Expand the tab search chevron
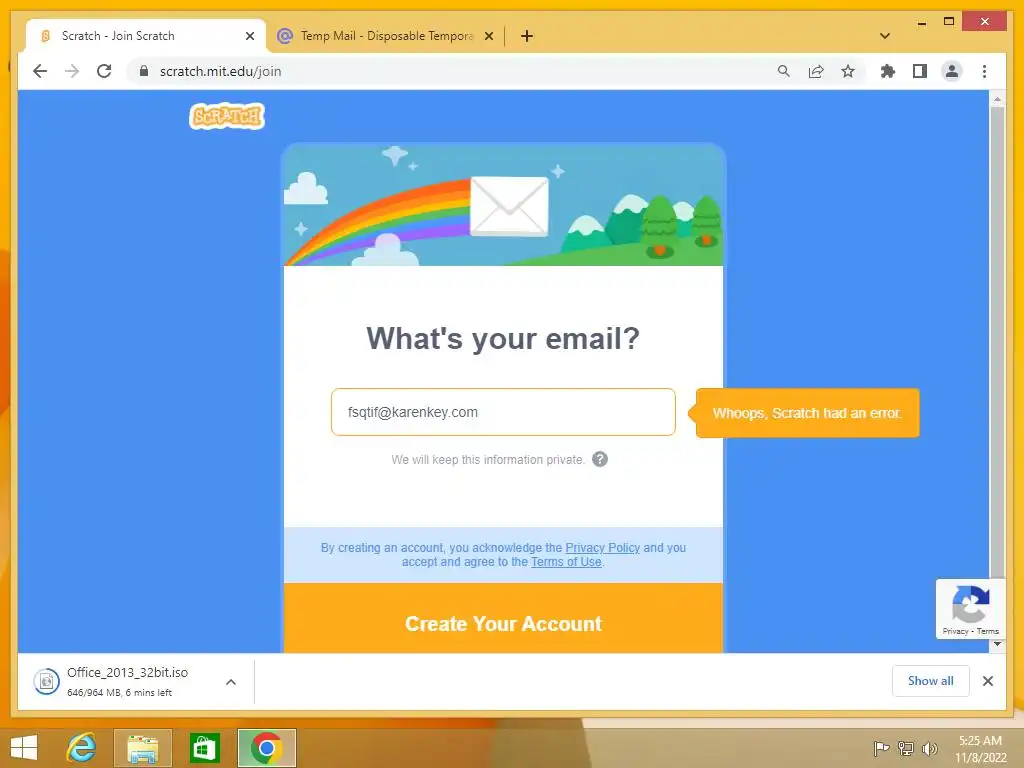The image size is (1024, 768). (885, 36)
